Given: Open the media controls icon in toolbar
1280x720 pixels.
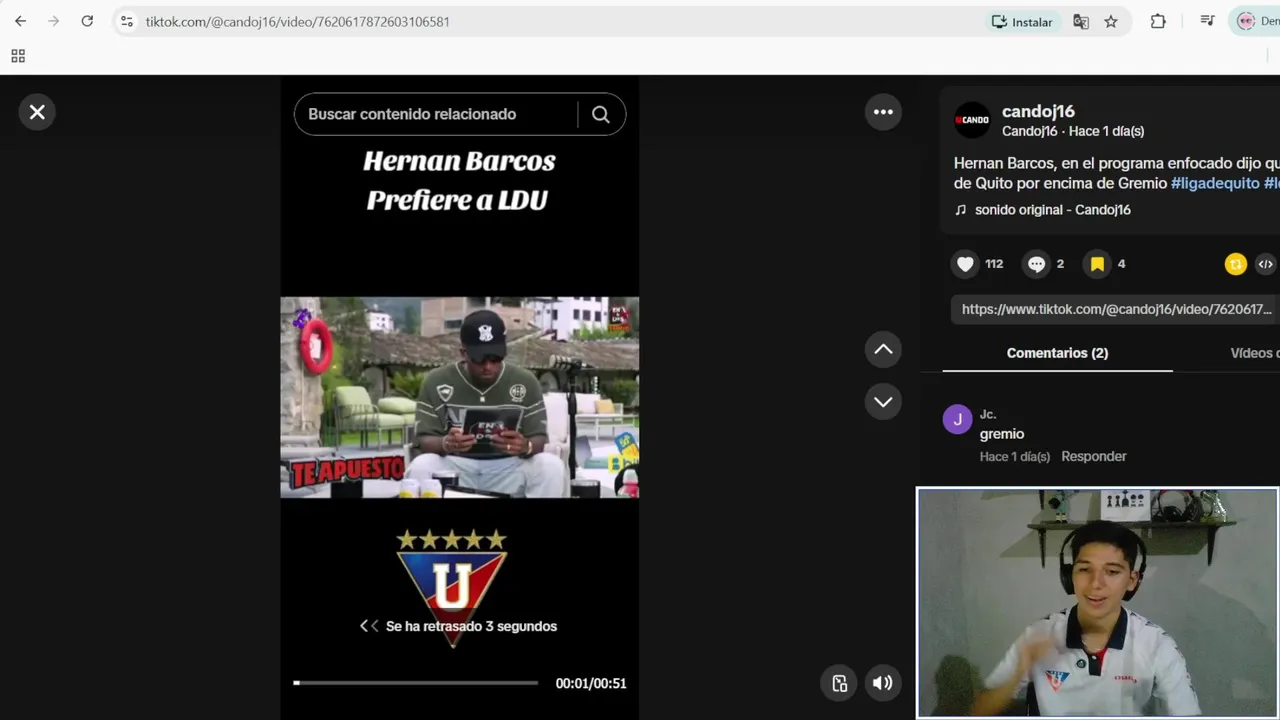Looking at the screenshot, I should [x=1207, y=21].
